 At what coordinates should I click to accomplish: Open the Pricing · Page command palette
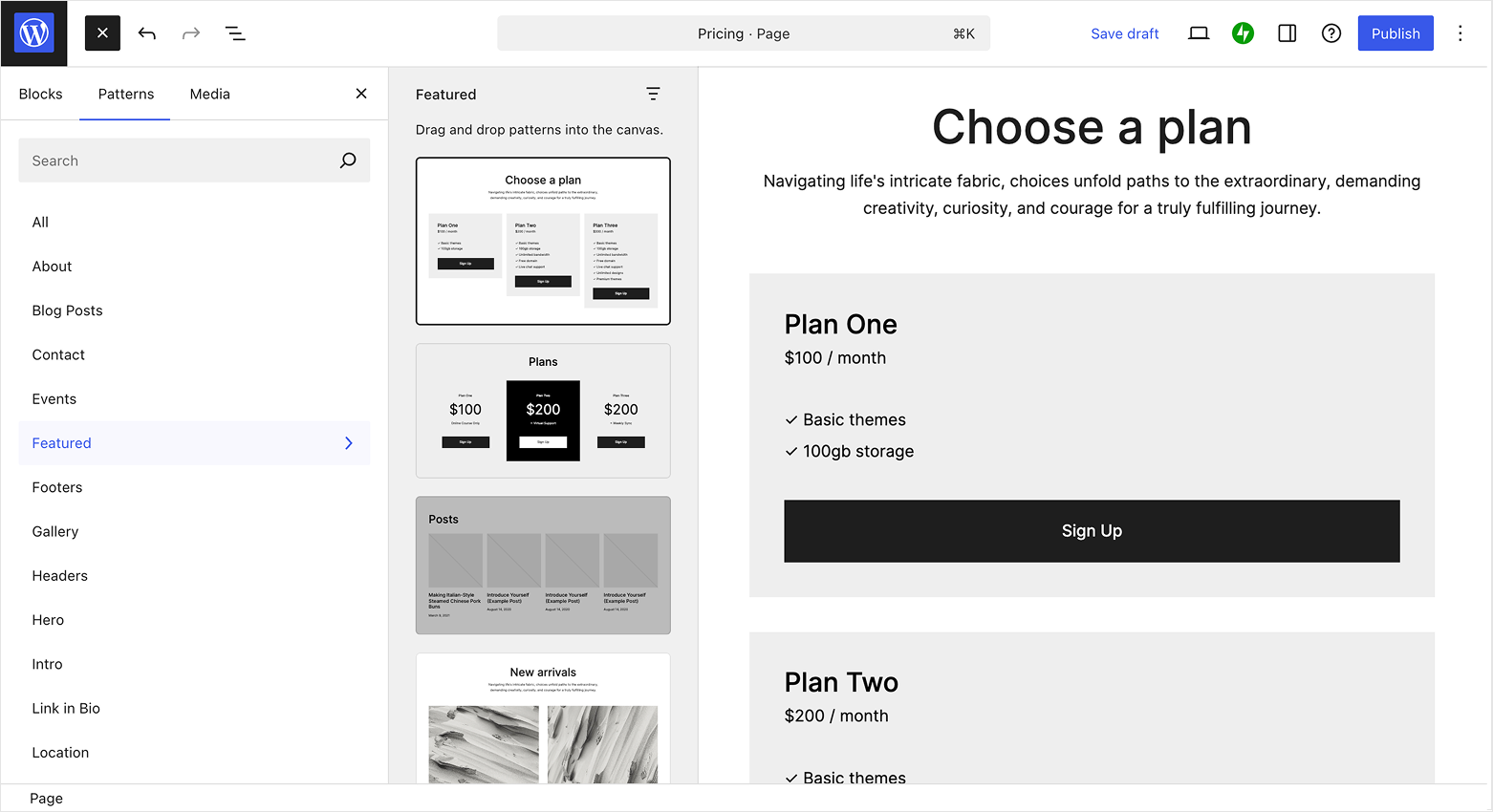pyautogui.click(x=744, y=33)
